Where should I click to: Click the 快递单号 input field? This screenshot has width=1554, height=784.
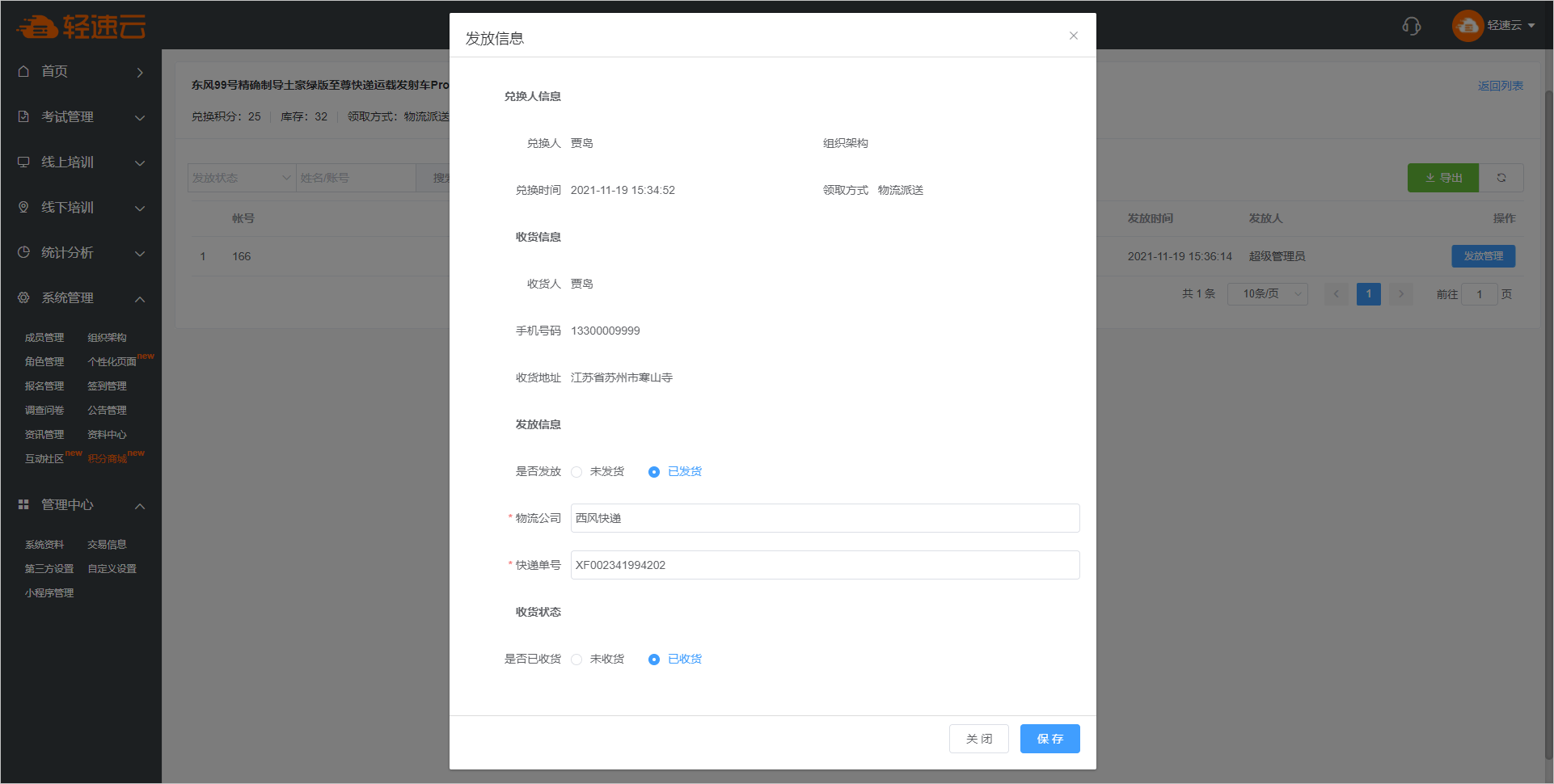825,565
